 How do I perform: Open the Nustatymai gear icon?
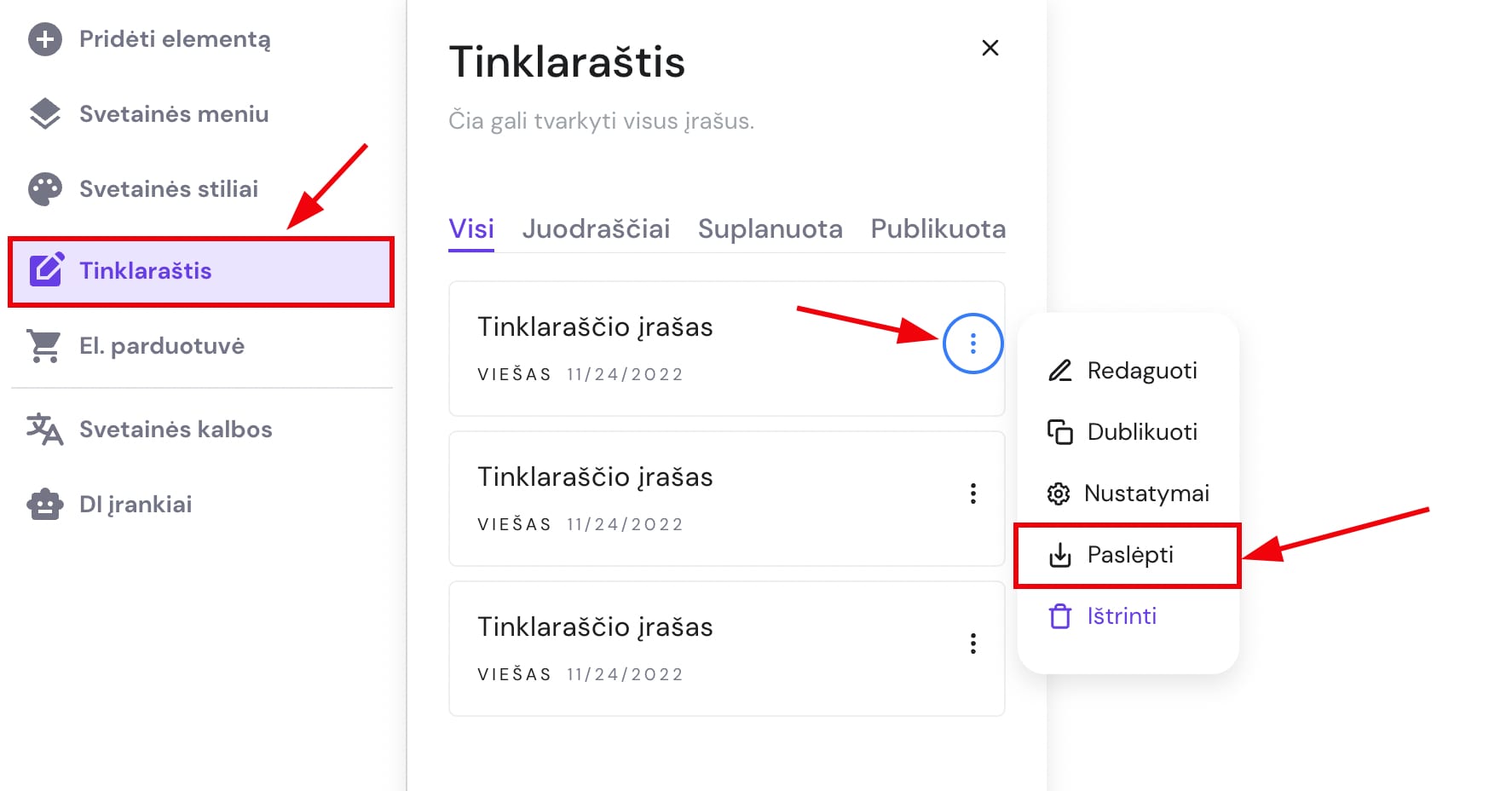tap(1059, 493)
